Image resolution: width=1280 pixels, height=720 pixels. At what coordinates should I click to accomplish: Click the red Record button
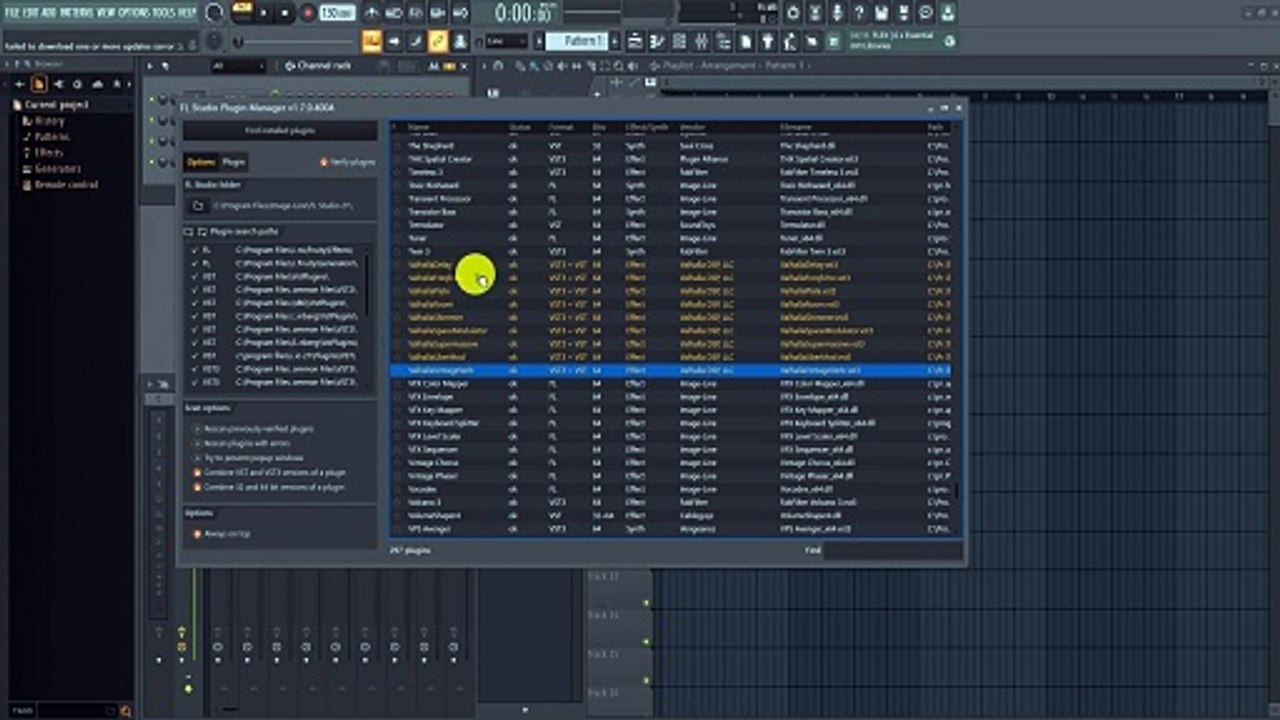click(x=308, y=14)
